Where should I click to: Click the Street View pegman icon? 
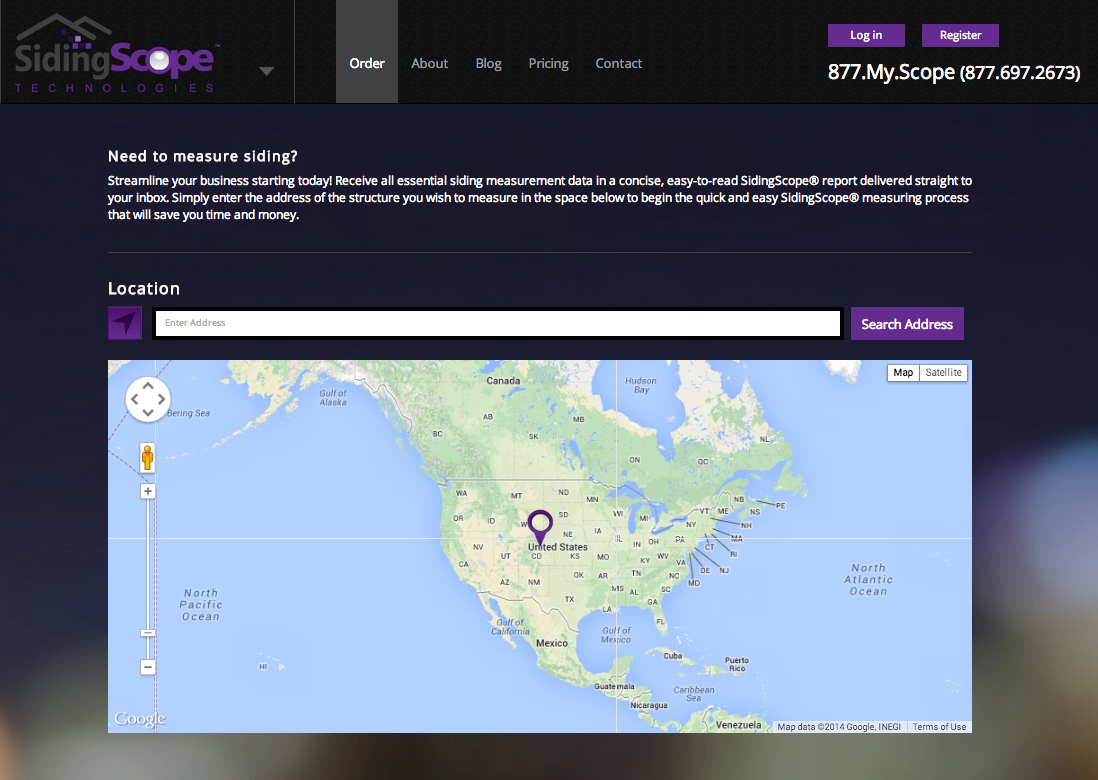(x=147, y=458)
